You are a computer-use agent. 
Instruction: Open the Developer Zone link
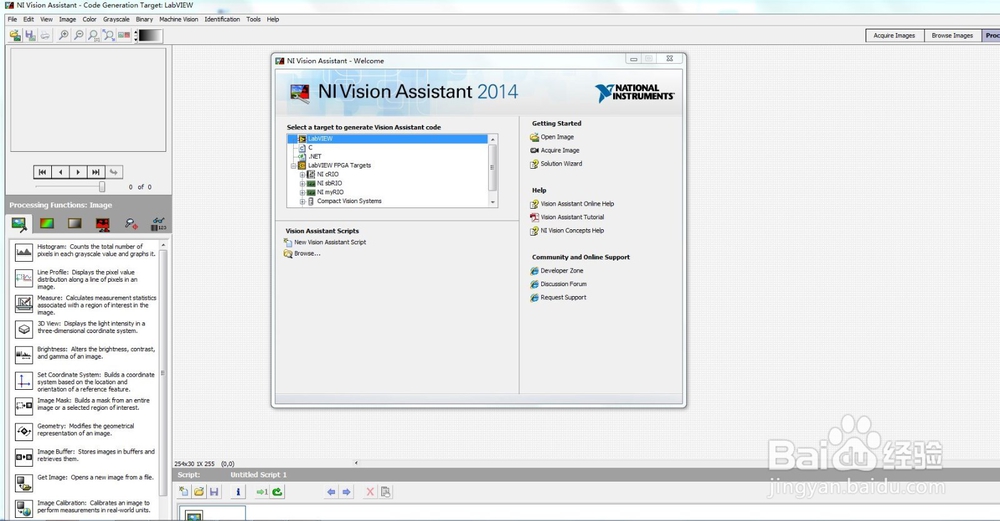[x=562, y=271]
